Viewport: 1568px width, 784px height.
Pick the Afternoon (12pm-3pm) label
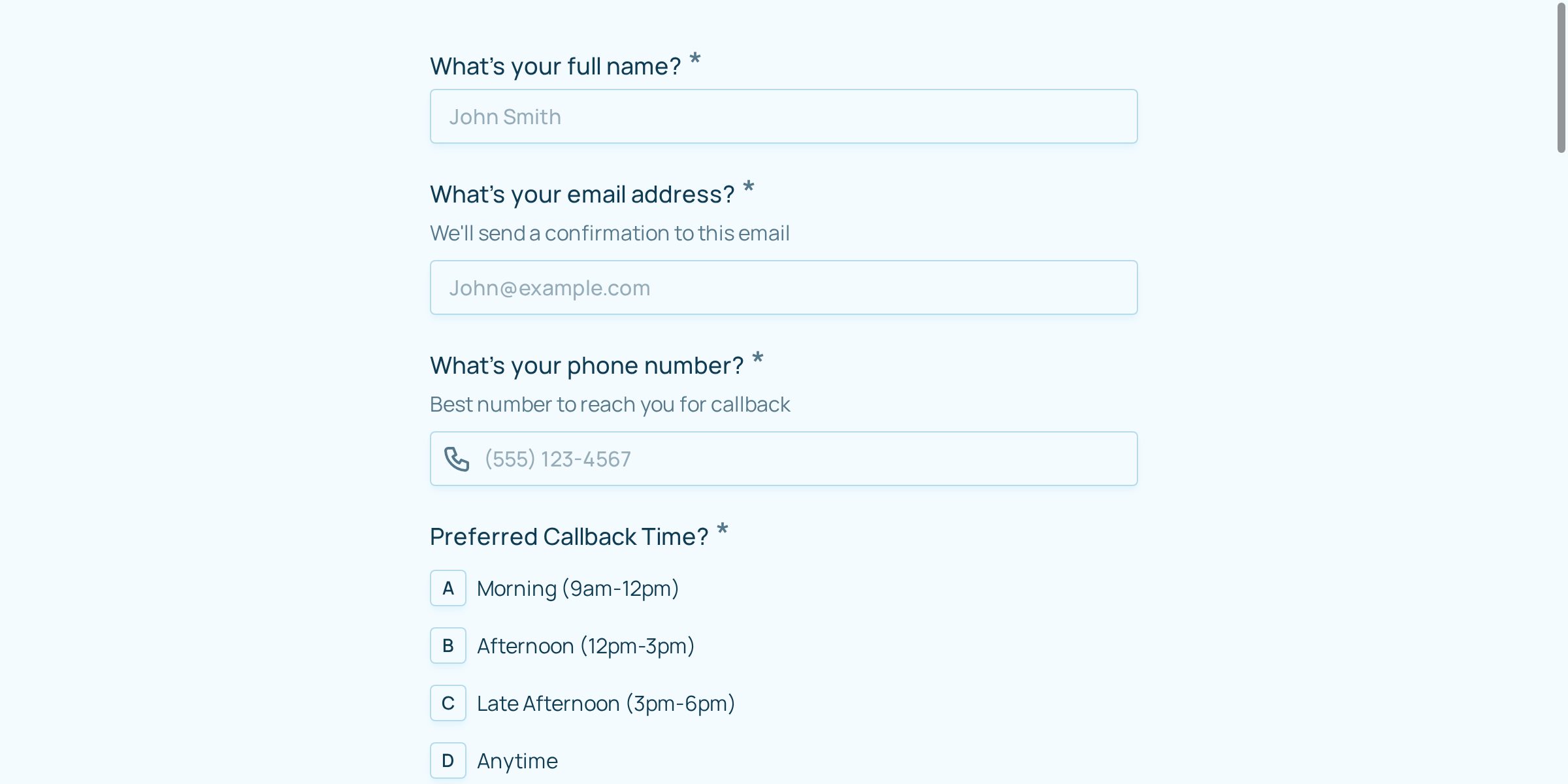[585, 645]
